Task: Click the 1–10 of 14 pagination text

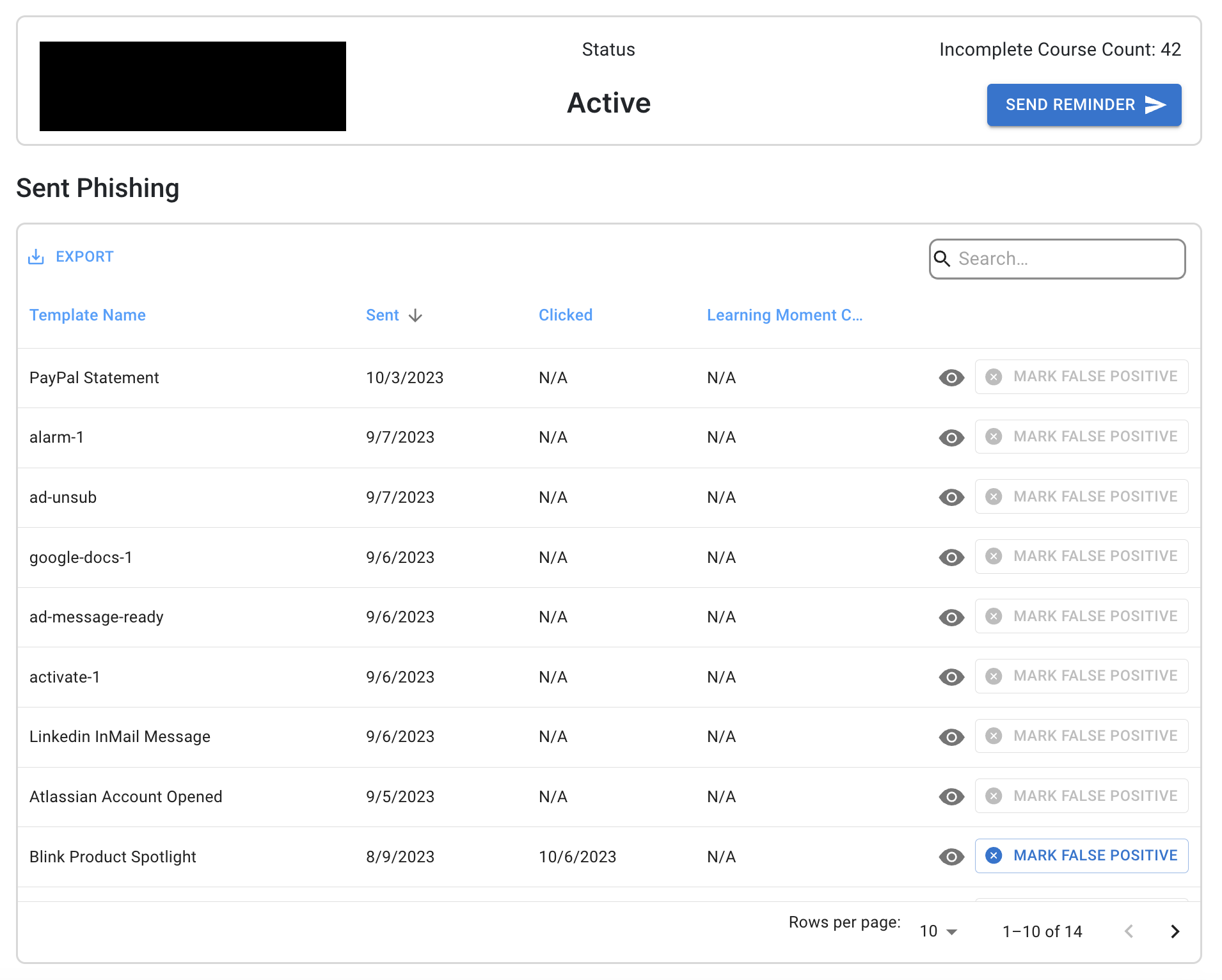Action: (1042, 931)
